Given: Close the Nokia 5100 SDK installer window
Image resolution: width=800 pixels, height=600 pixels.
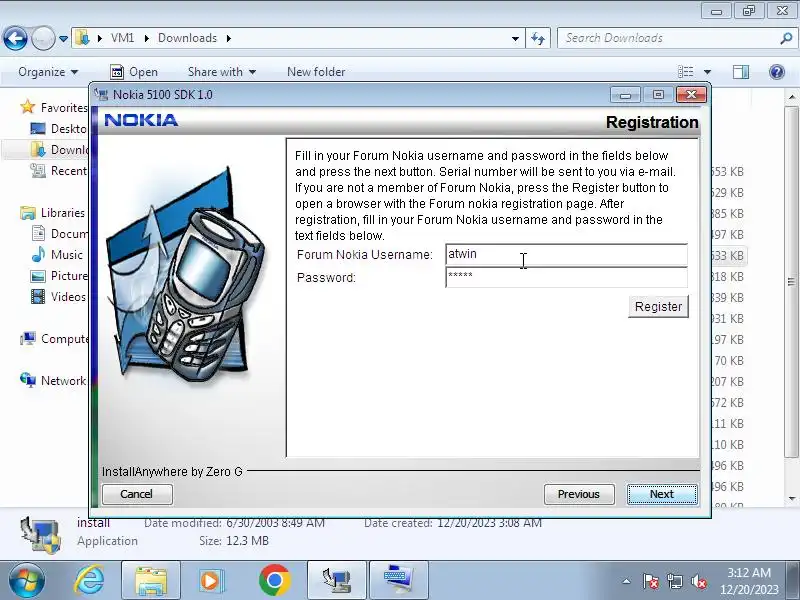Looking at the screenshot, I should [x=691, y=95].
